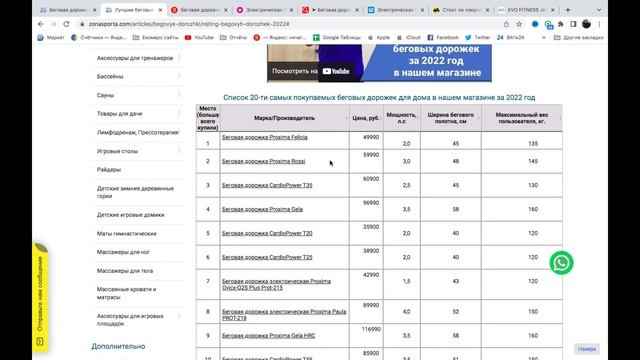This screenshot has height=360, width=640.
Task: Click Посмотреть на YouTube logo
Action: click(336, 71)
